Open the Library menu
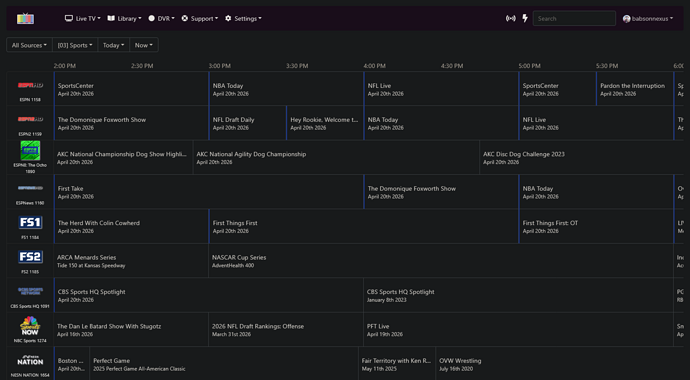 click(125, 18)
